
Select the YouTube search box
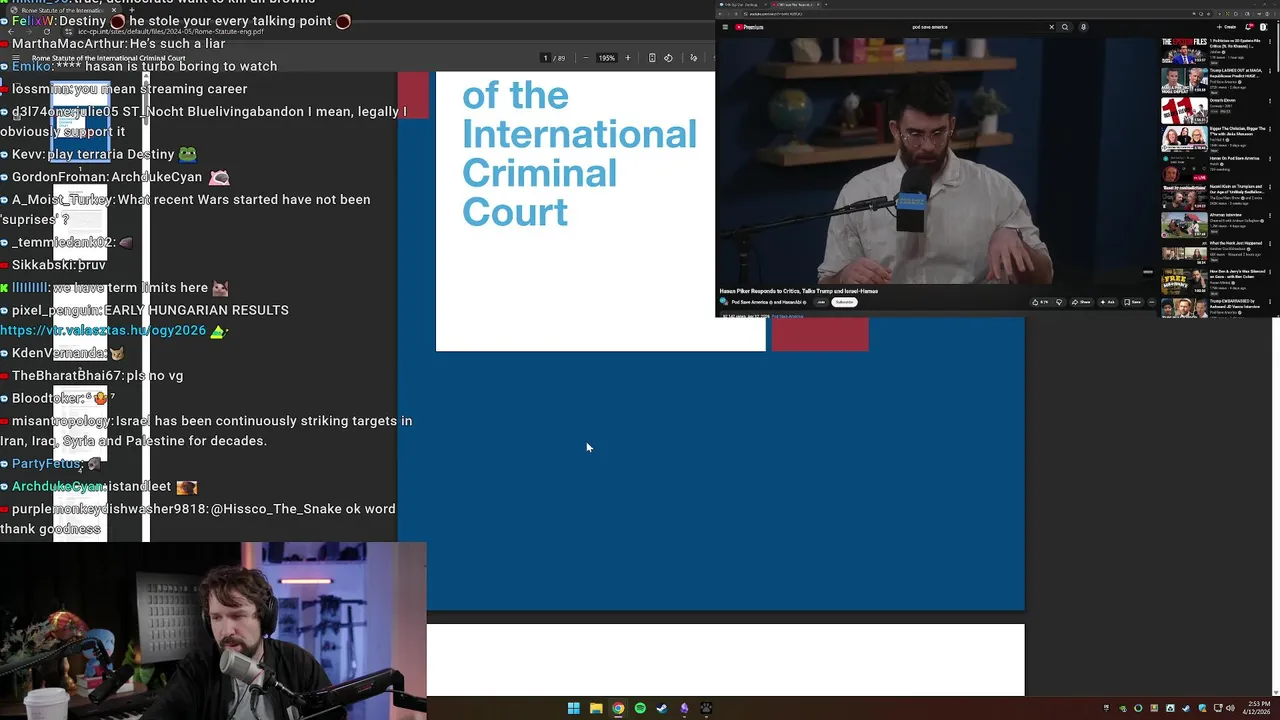(978, 27)
